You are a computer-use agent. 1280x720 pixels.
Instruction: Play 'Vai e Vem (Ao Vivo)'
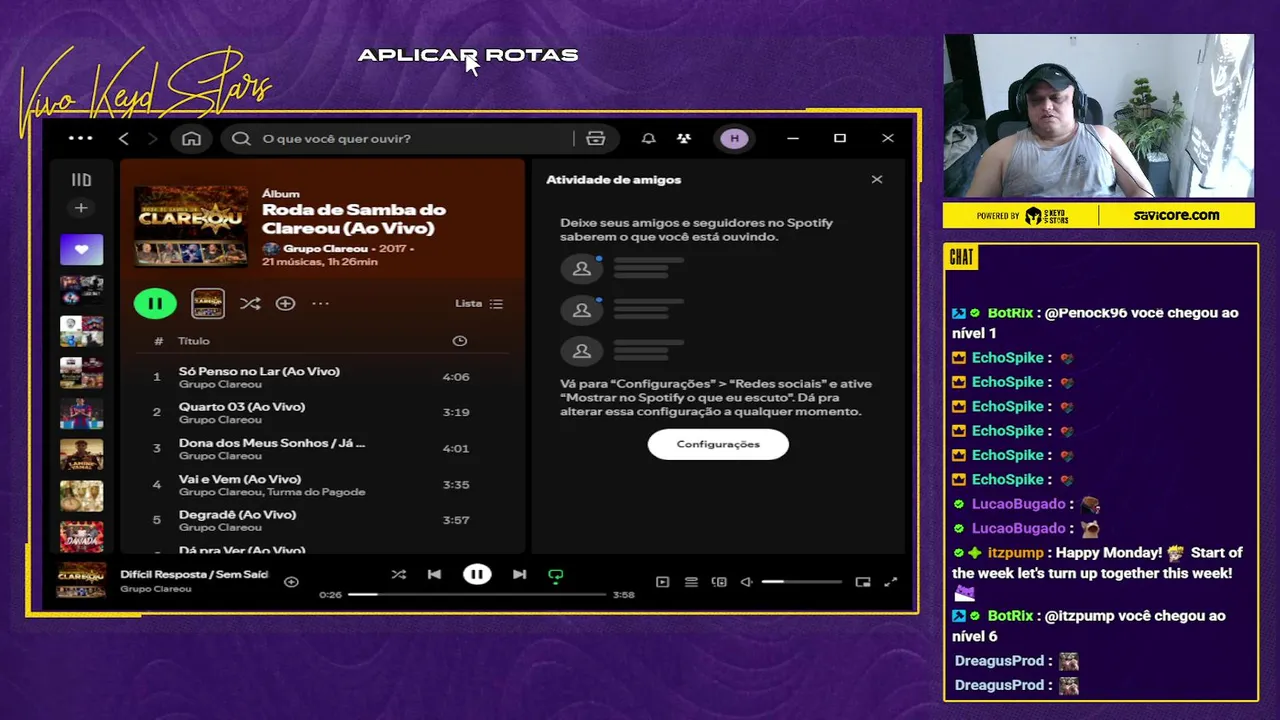(x=240, y=479)
